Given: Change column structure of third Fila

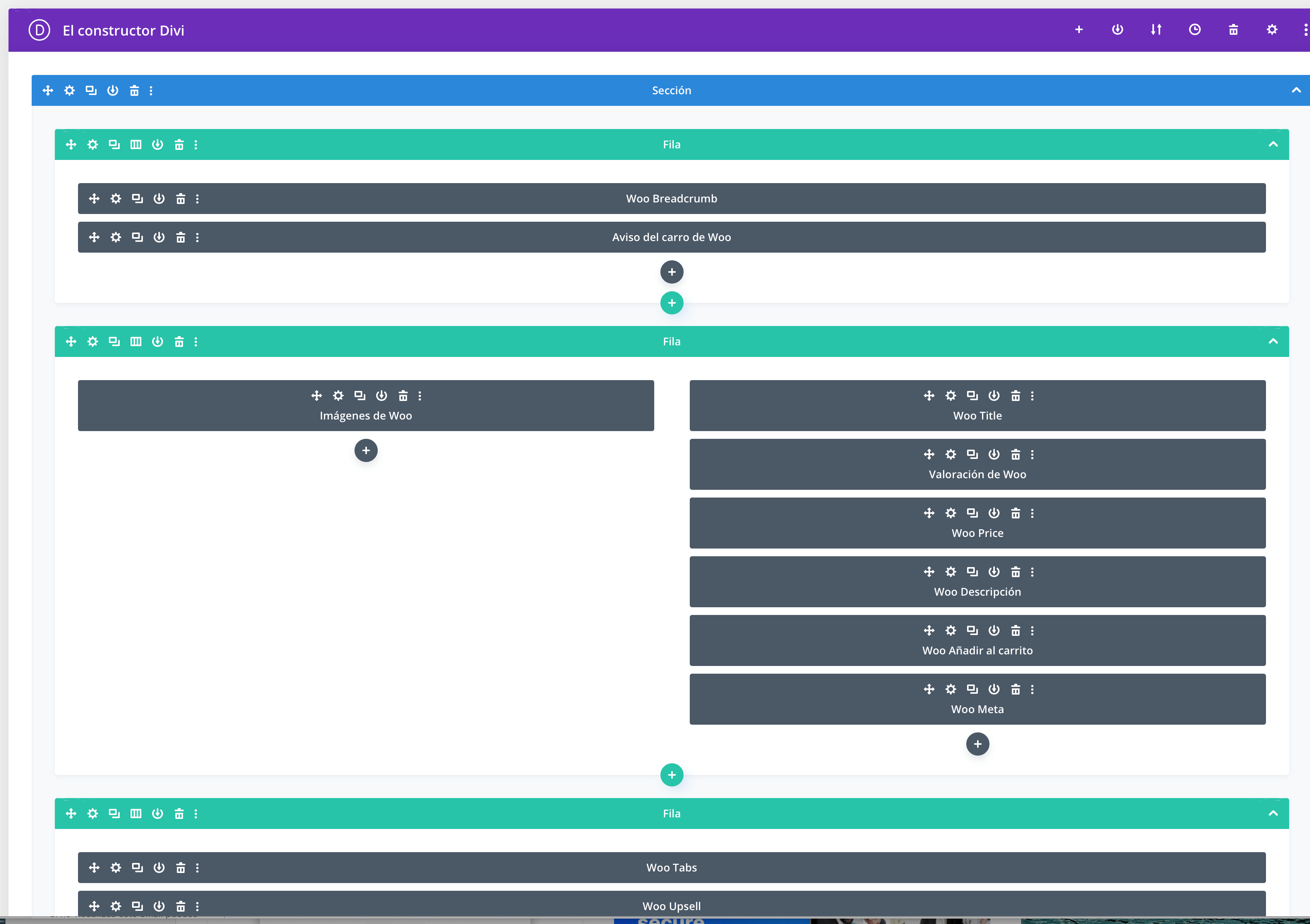Looking at the screenshot, I should 136,813.
